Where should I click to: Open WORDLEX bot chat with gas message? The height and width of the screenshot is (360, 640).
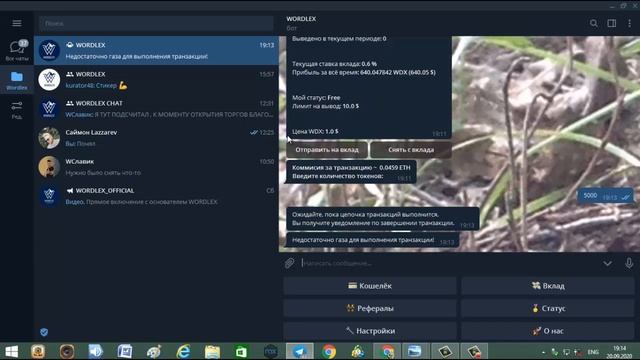pyautogui.click(x=156, y=51)
